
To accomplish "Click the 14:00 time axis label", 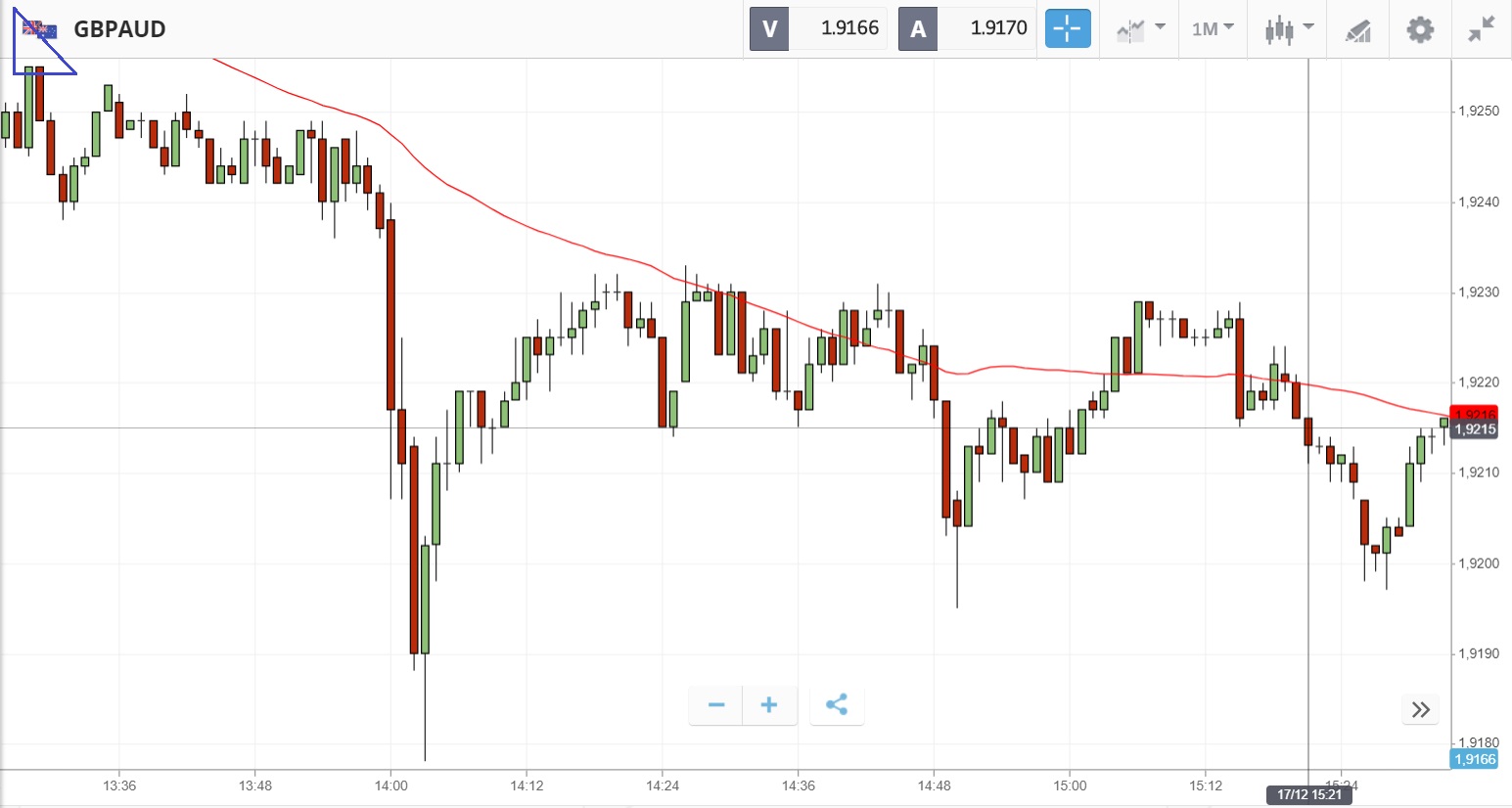I will pos(390,786).
